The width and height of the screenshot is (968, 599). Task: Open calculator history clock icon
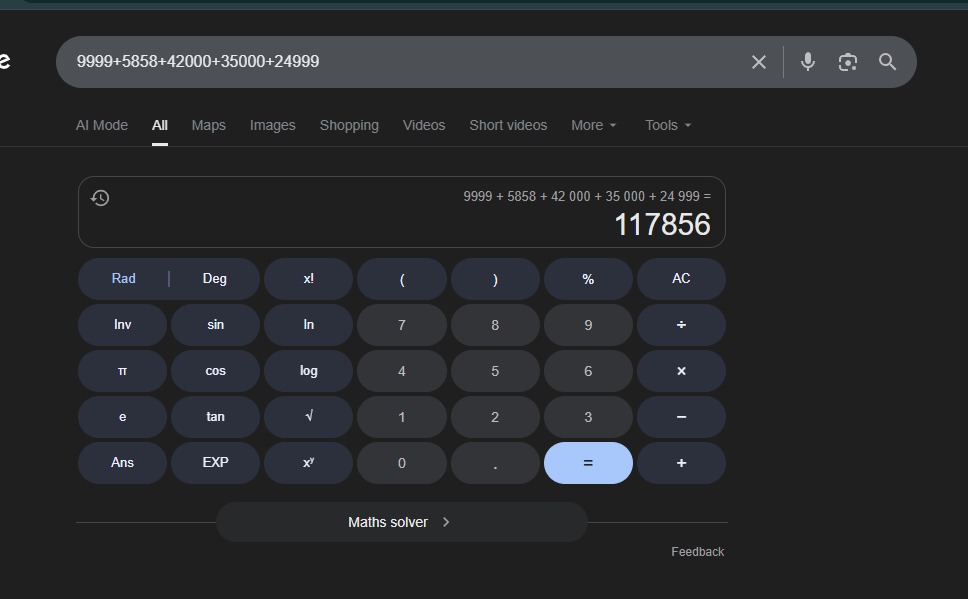100,198
